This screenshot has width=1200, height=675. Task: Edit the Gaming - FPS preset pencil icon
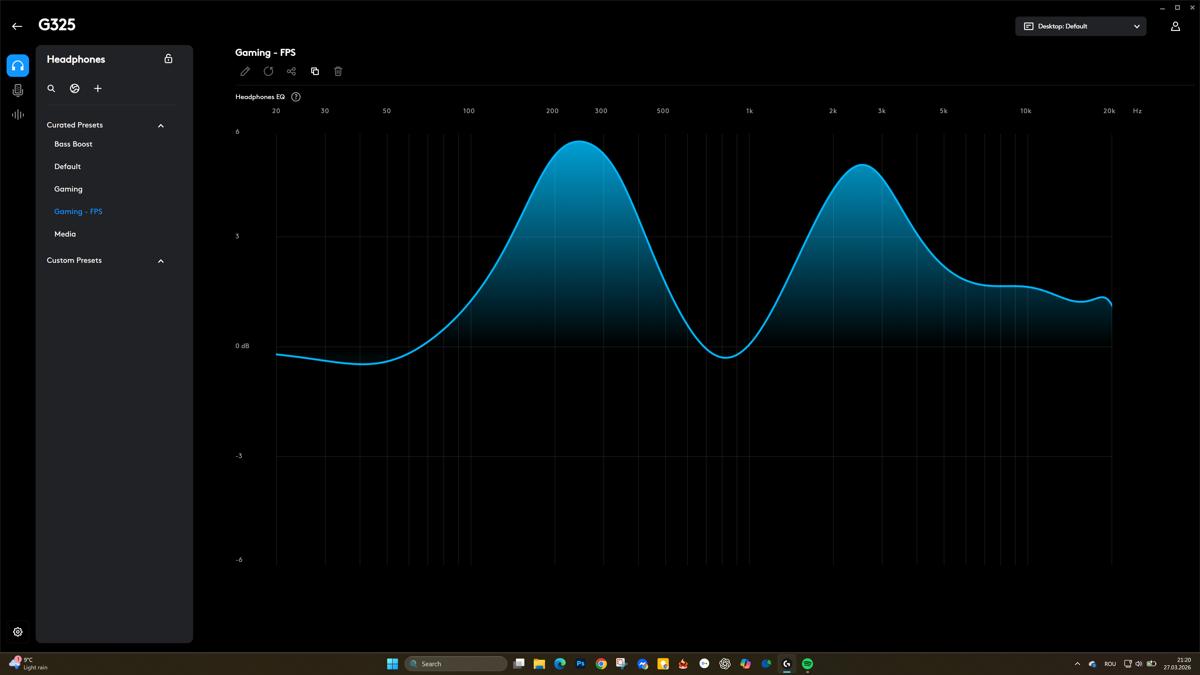[x=245, y=72]
